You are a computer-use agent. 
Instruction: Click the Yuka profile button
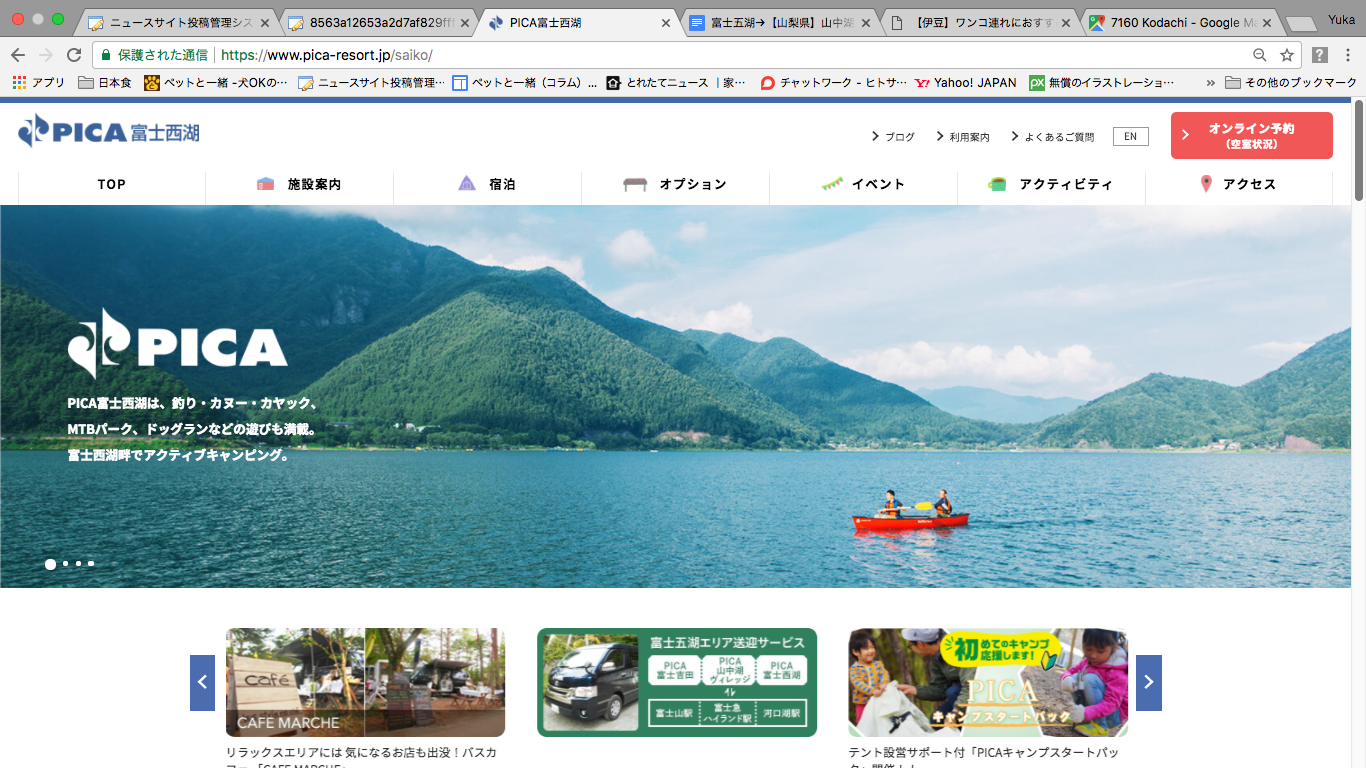[x=1340, y=19]
